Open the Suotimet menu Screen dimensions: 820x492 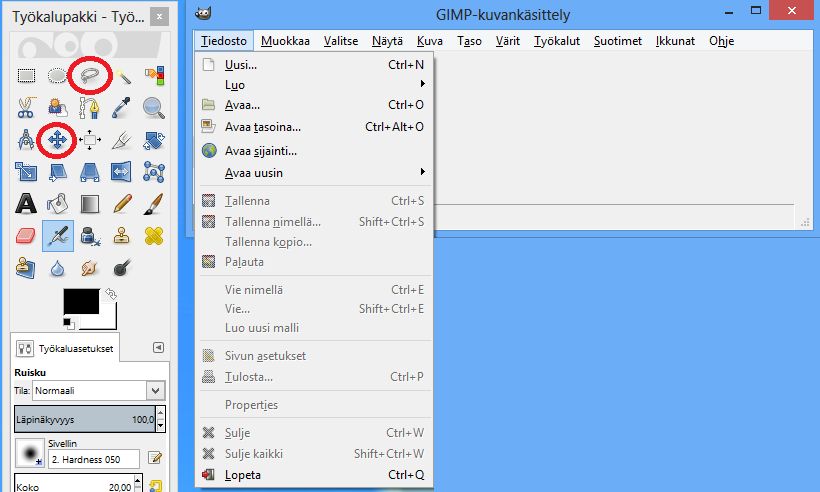pos(617,41)
